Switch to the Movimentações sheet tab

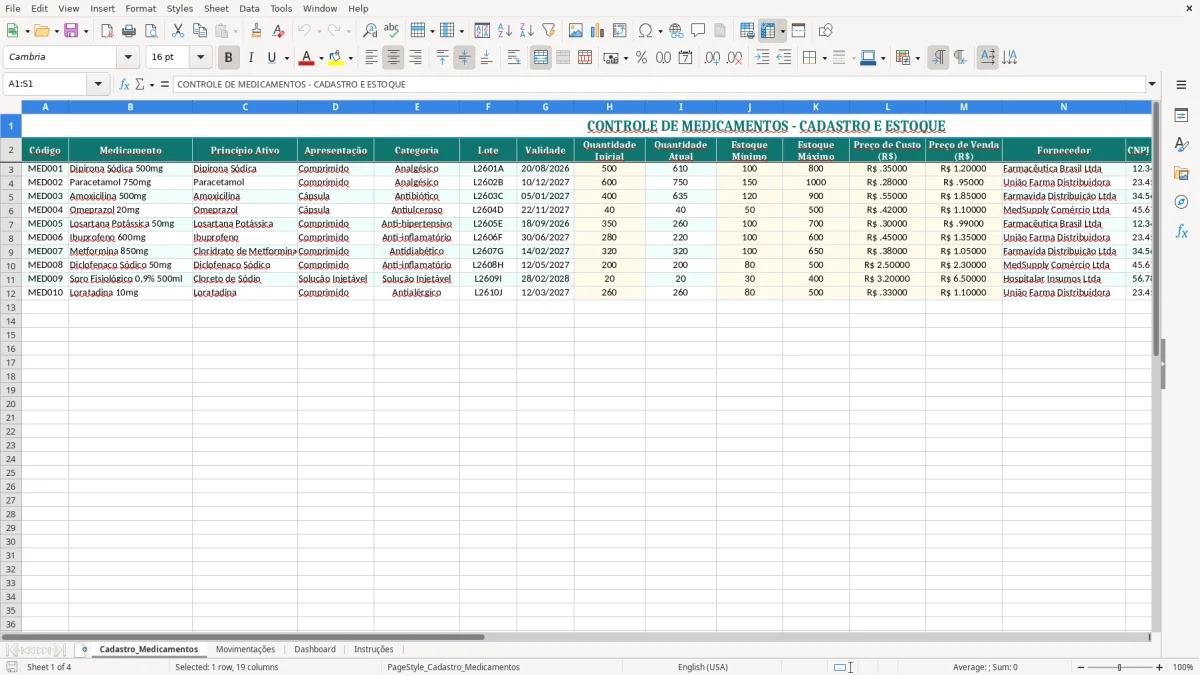tap(245, 650)
